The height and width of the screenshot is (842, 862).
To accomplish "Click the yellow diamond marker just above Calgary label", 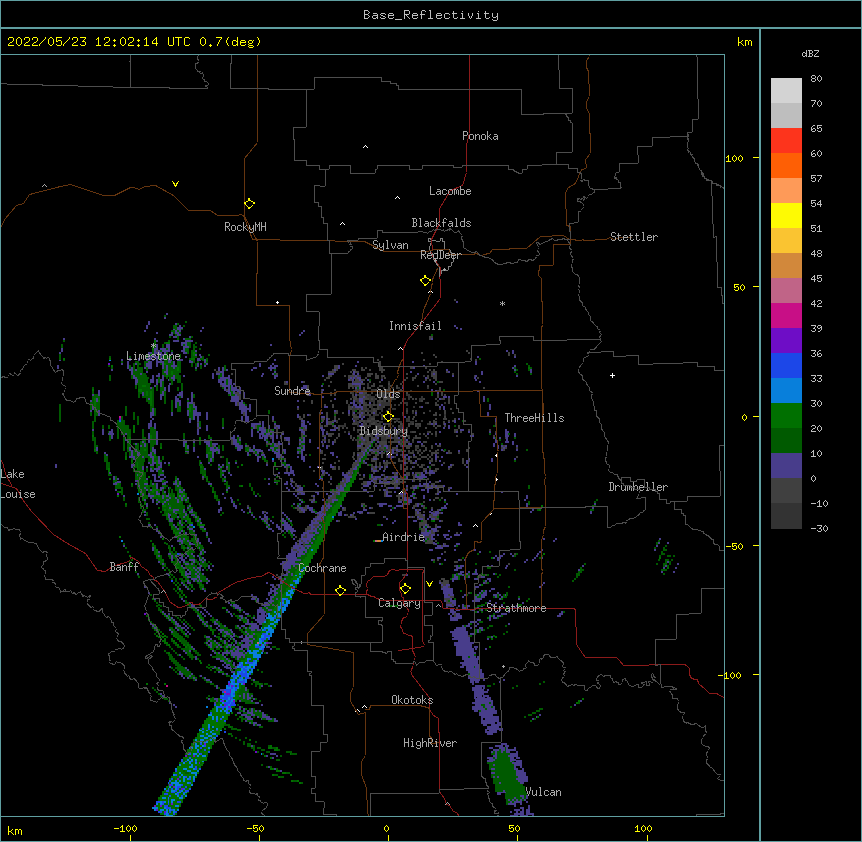I will tap(405, 589).
